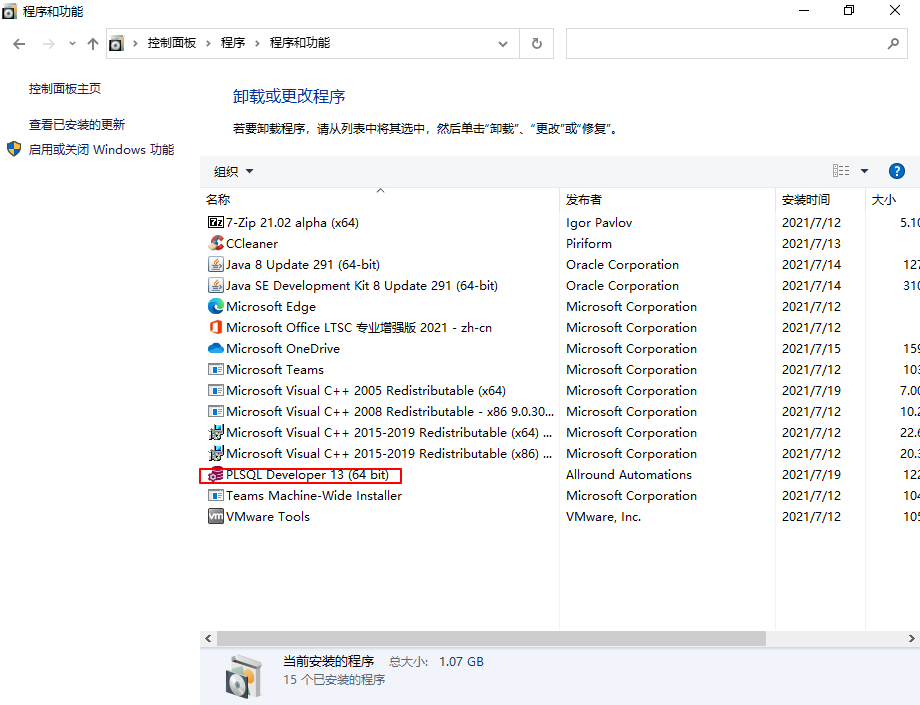Click the PLSQL Developer 13 icon
Image resolution: width=920 pixels, height=705 pixels.
pos(216,475)
